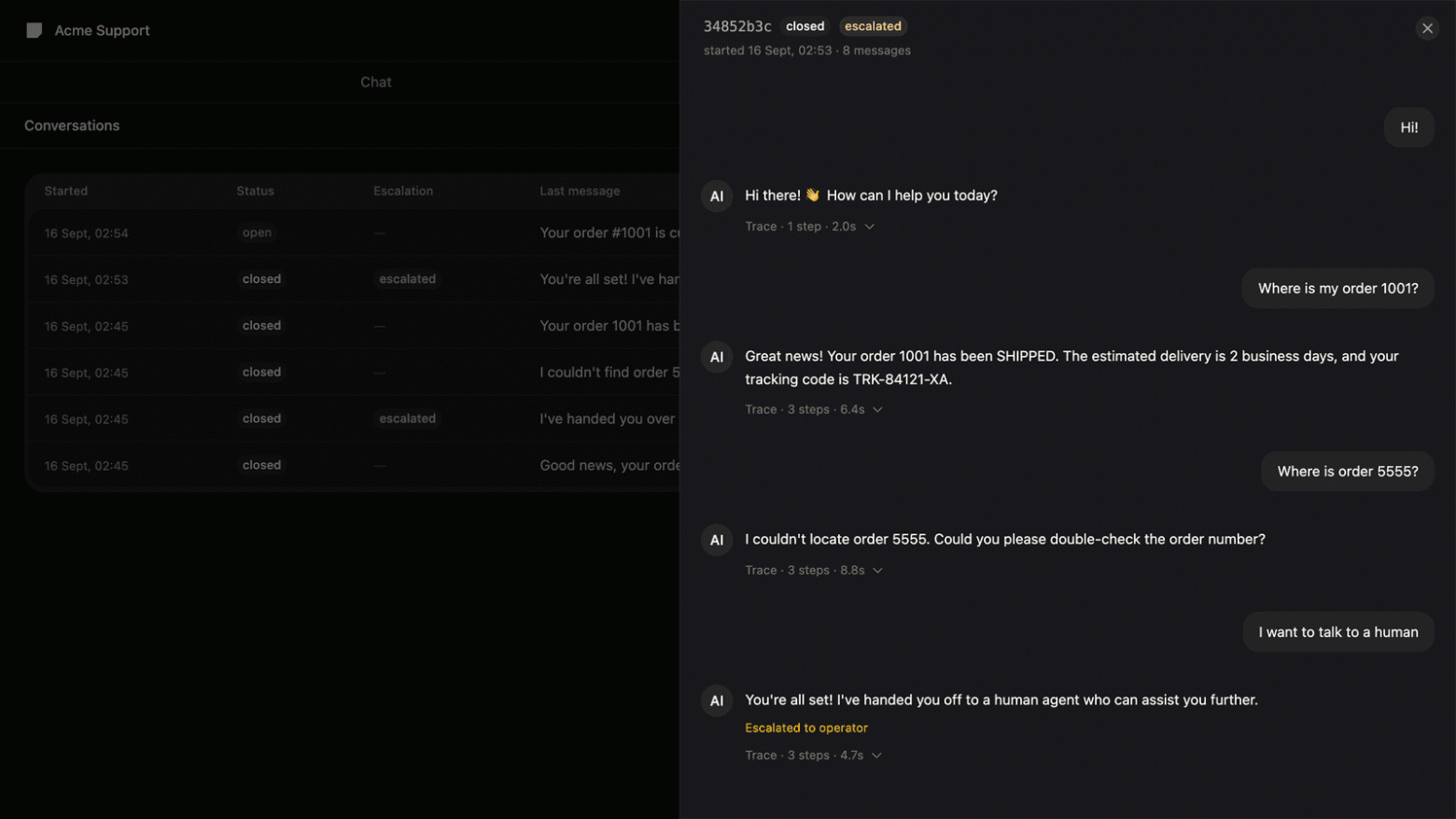Expand the 3 steps 4.7s trace

(813, 755)
